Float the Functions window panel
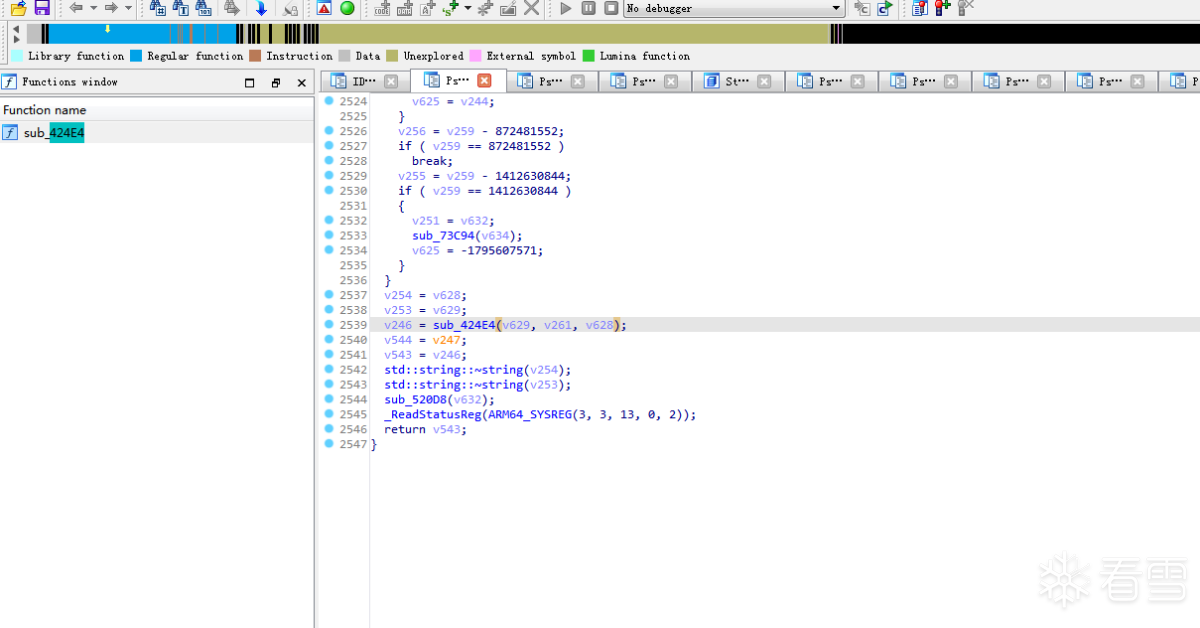This screenshot has width=1200, height=628. (276, 83)
